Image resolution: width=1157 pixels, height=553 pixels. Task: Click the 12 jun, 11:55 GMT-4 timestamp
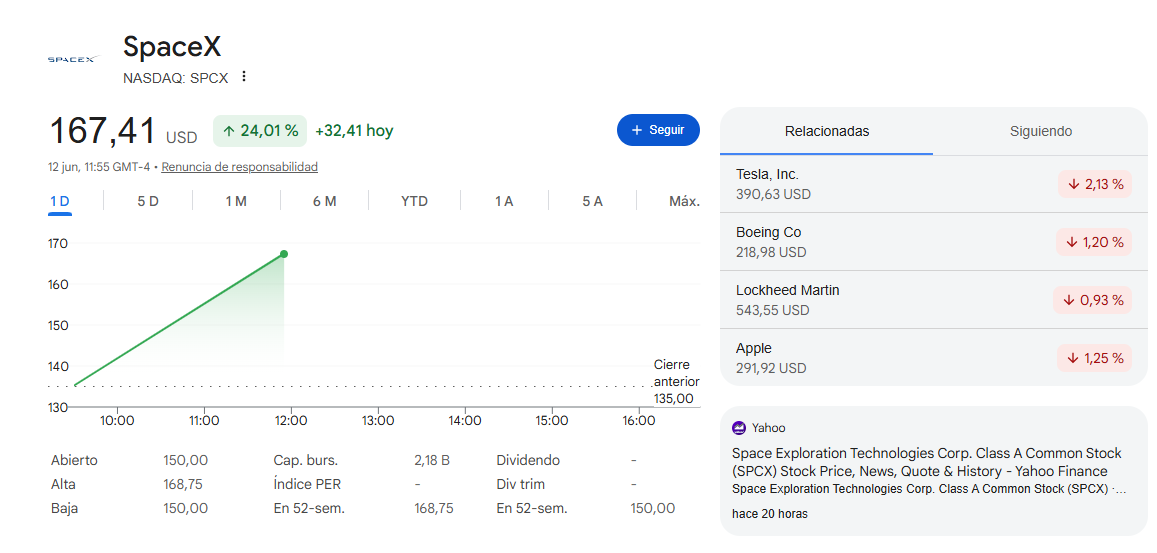point(99,167)
